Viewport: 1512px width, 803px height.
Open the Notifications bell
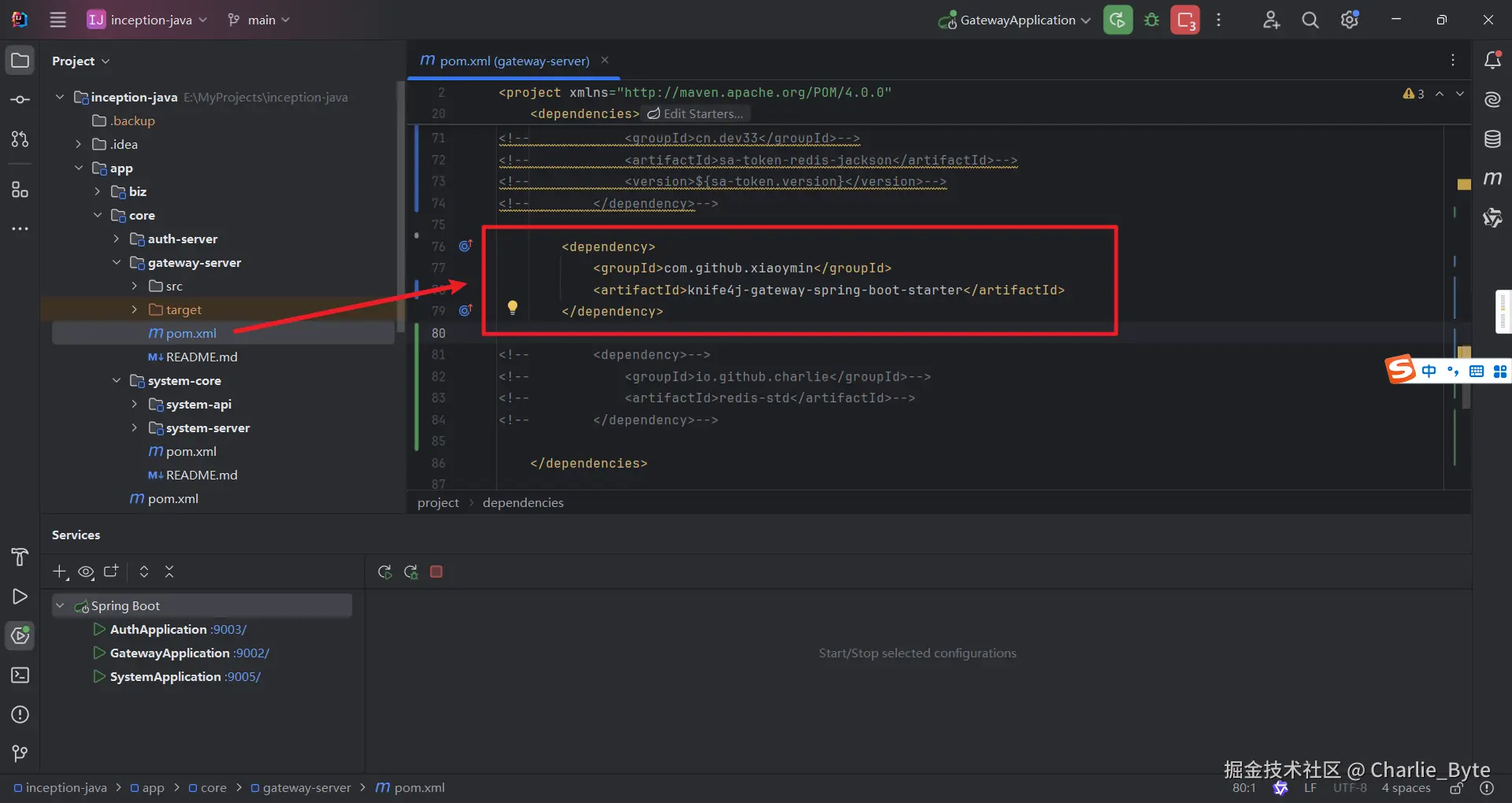1492,61
